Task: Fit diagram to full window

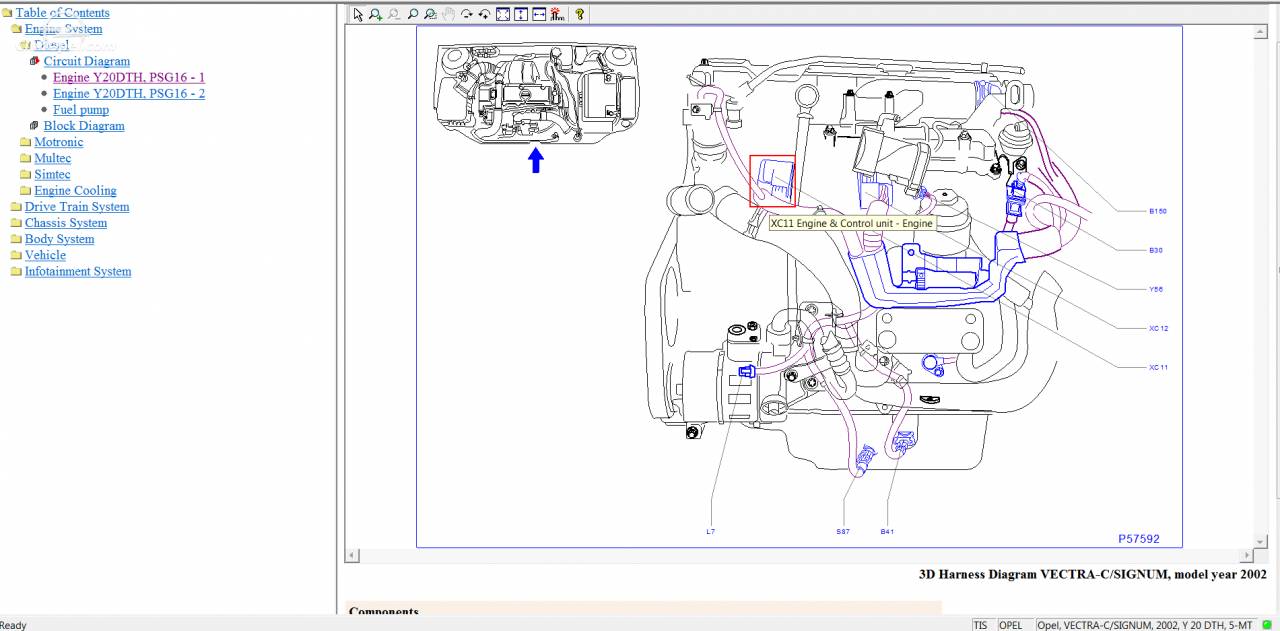Action: coord(503,15)
